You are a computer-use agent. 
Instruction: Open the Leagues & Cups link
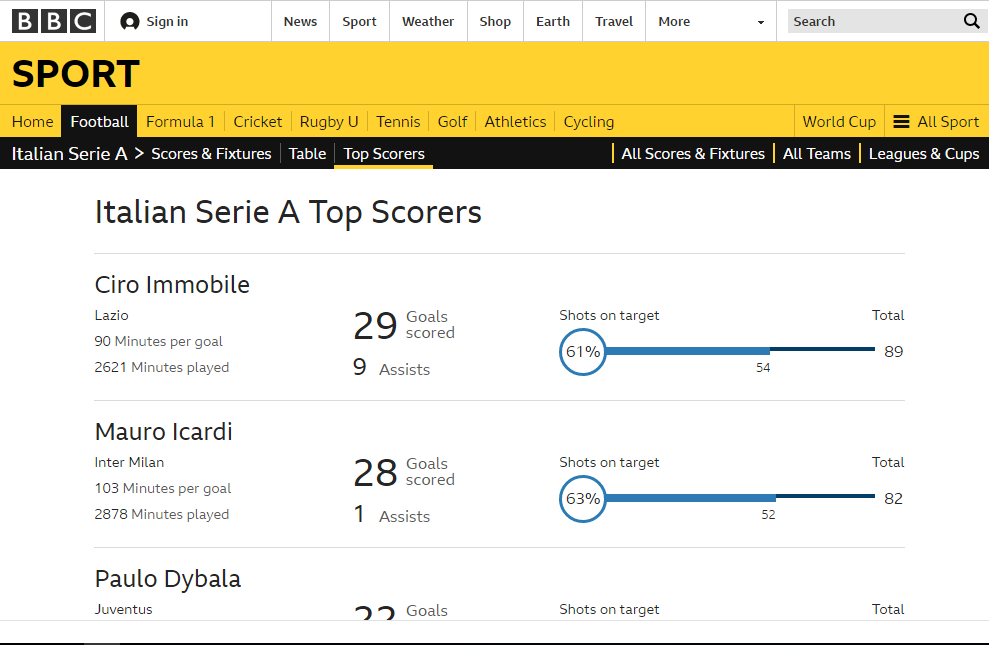(924, 154)
